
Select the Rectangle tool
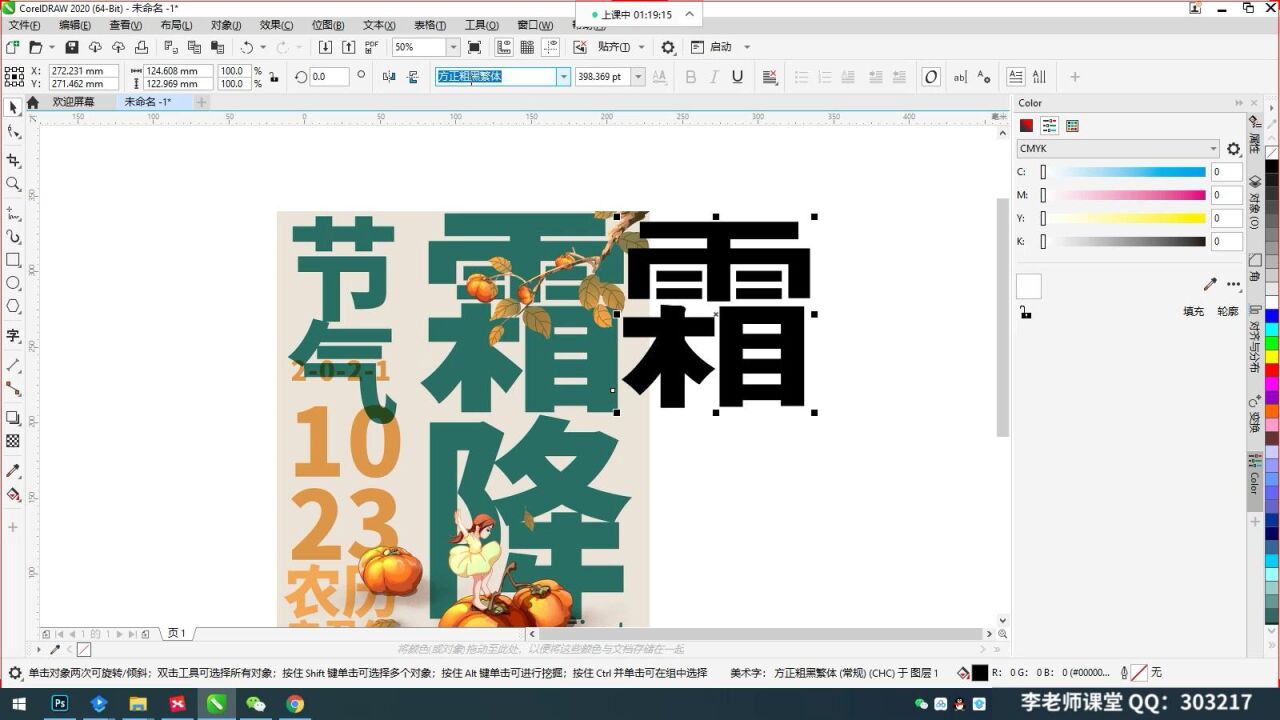[13, 259]
